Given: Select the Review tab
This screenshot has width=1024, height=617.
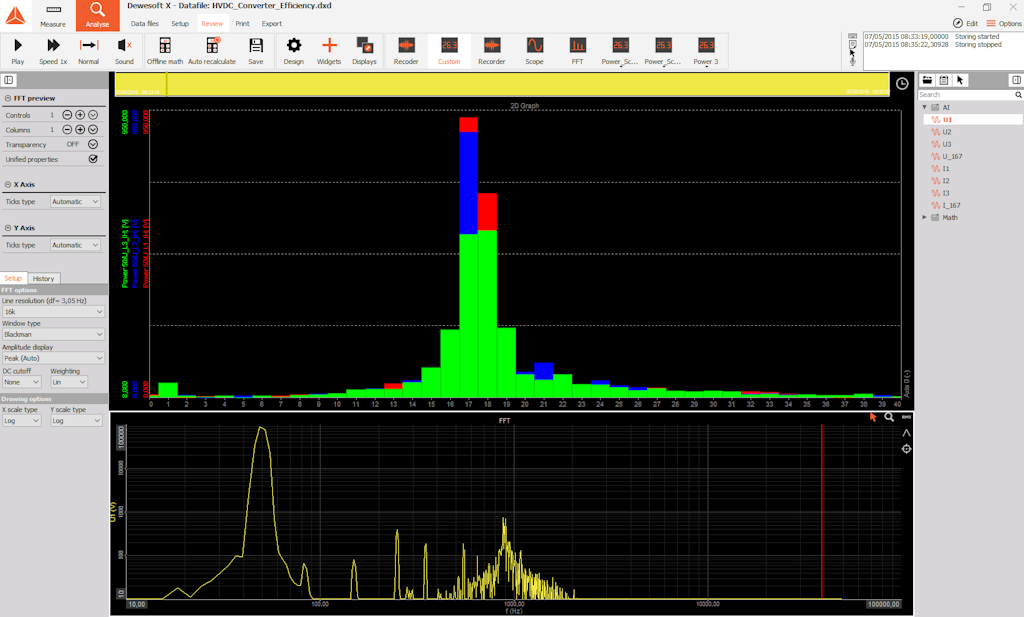Looking at the screenshot, I should click(212, 24).
